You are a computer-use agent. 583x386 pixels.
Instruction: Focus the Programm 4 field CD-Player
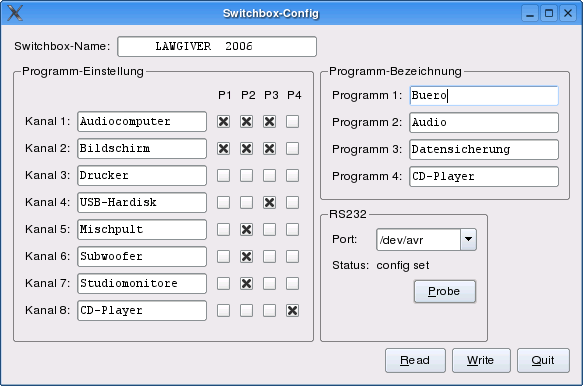click(x=484, y=177)
